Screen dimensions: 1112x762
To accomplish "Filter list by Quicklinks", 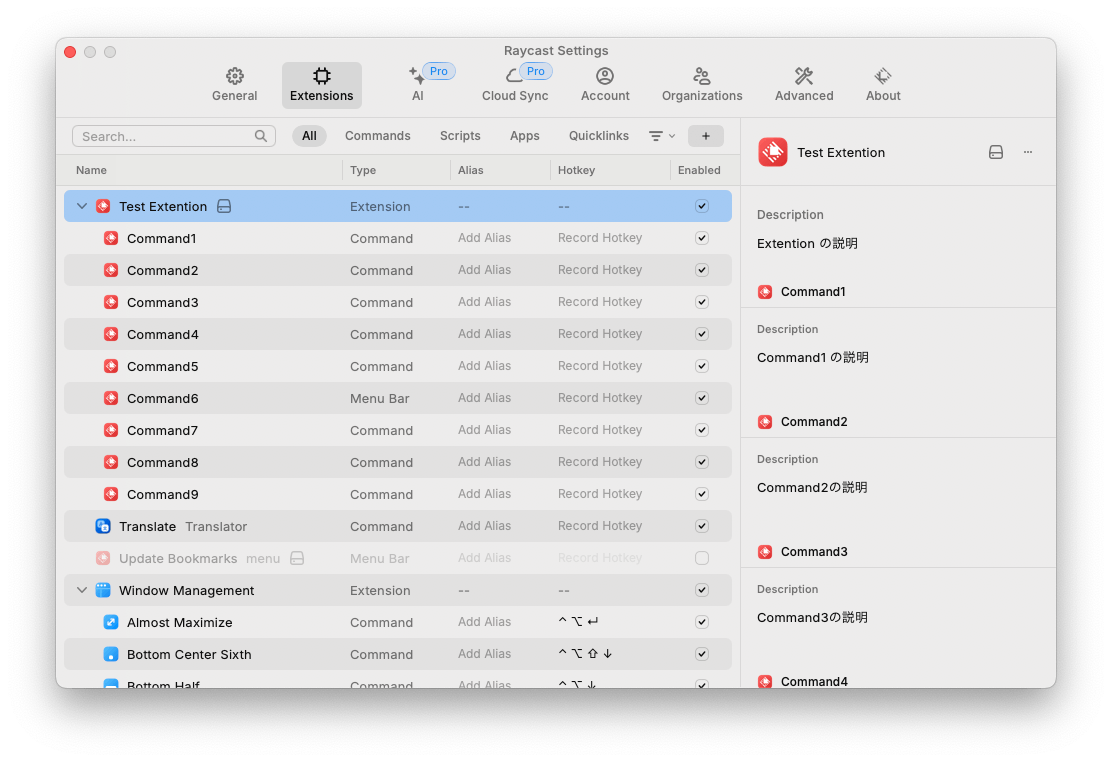I will pos(599,136).
